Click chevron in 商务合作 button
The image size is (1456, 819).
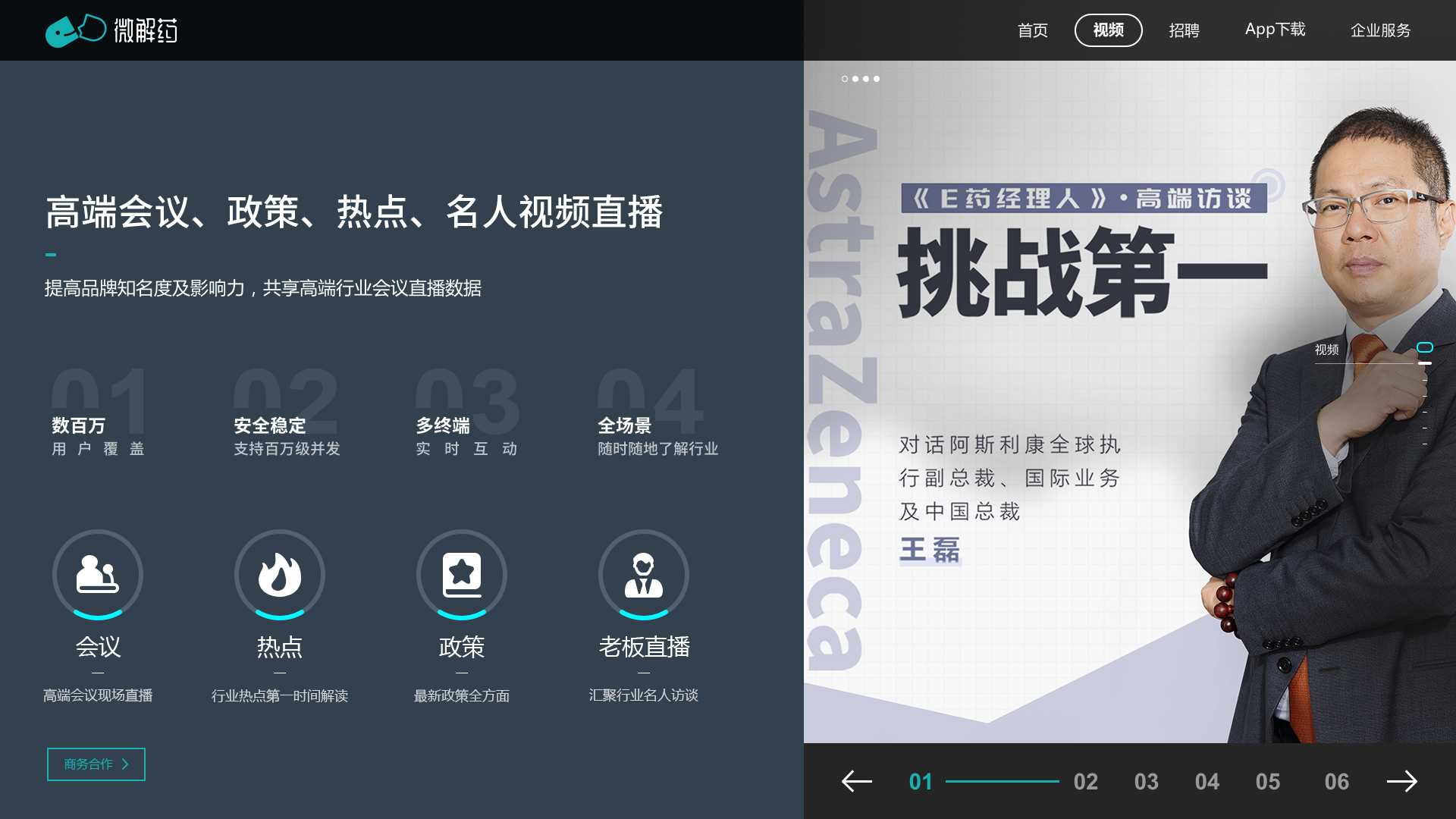click(x=126, y=764)
